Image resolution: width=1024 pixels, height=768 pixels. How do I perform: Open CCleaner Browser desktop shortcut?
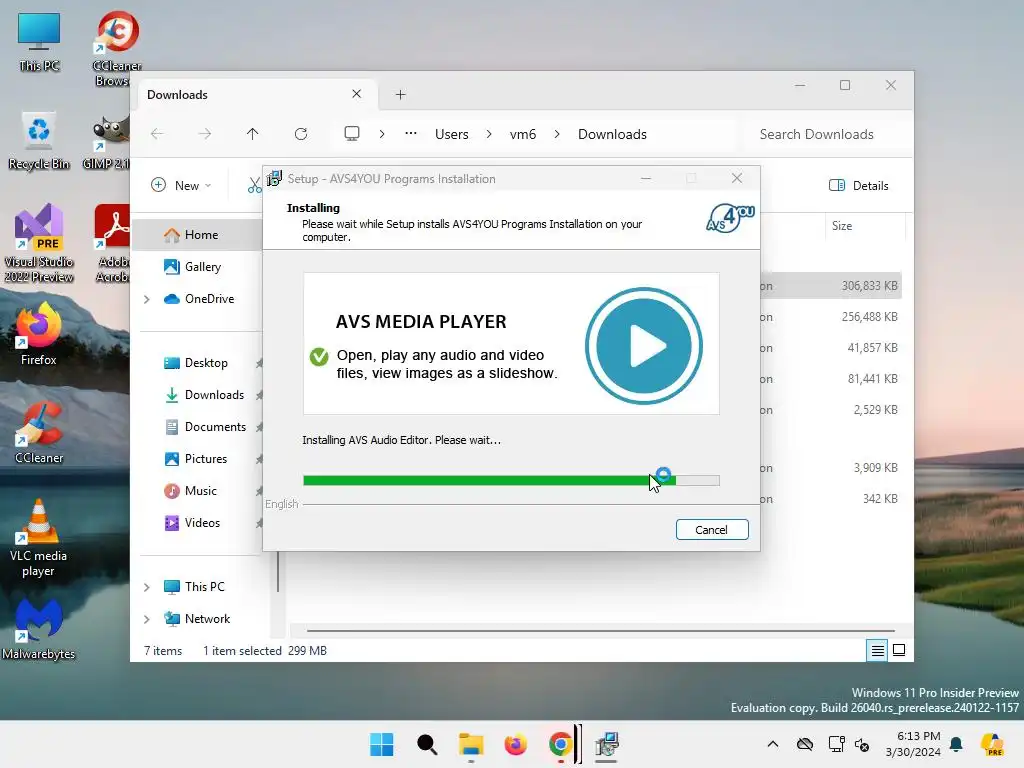coord(116,48)
